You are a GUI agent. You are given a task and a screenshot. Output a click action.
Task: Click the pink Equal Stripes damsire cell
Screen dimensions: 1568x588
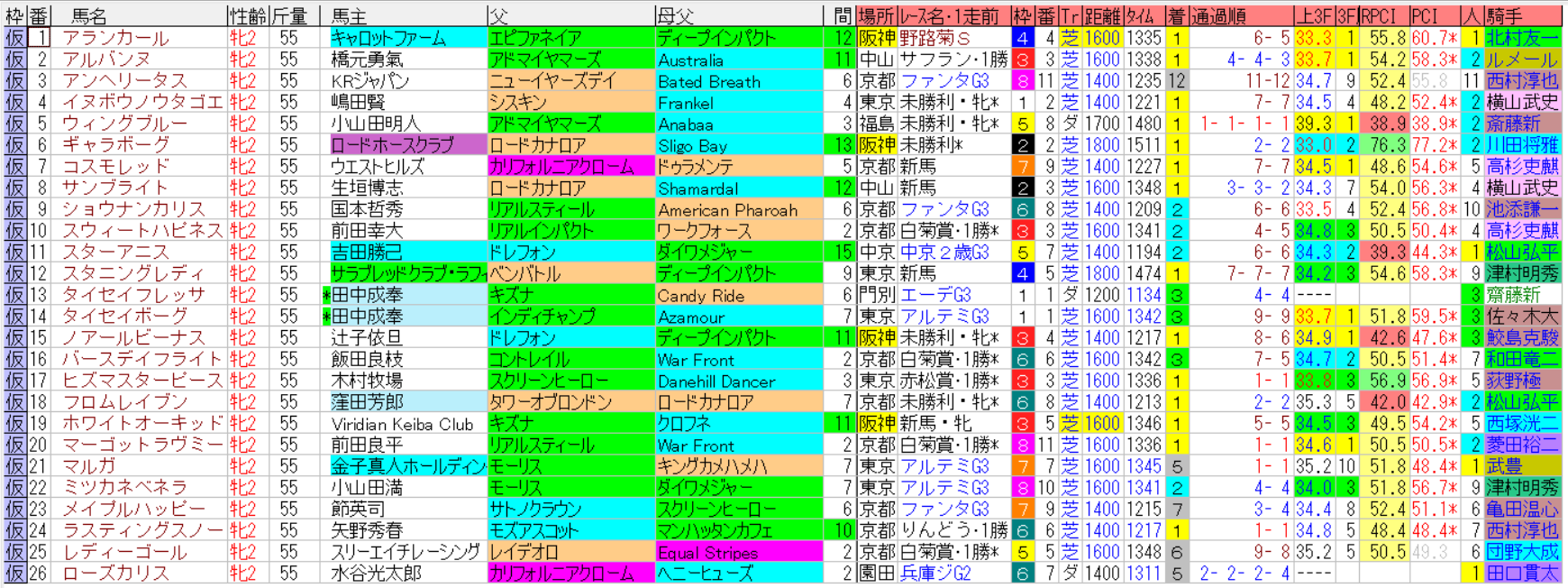click(707, 552)
